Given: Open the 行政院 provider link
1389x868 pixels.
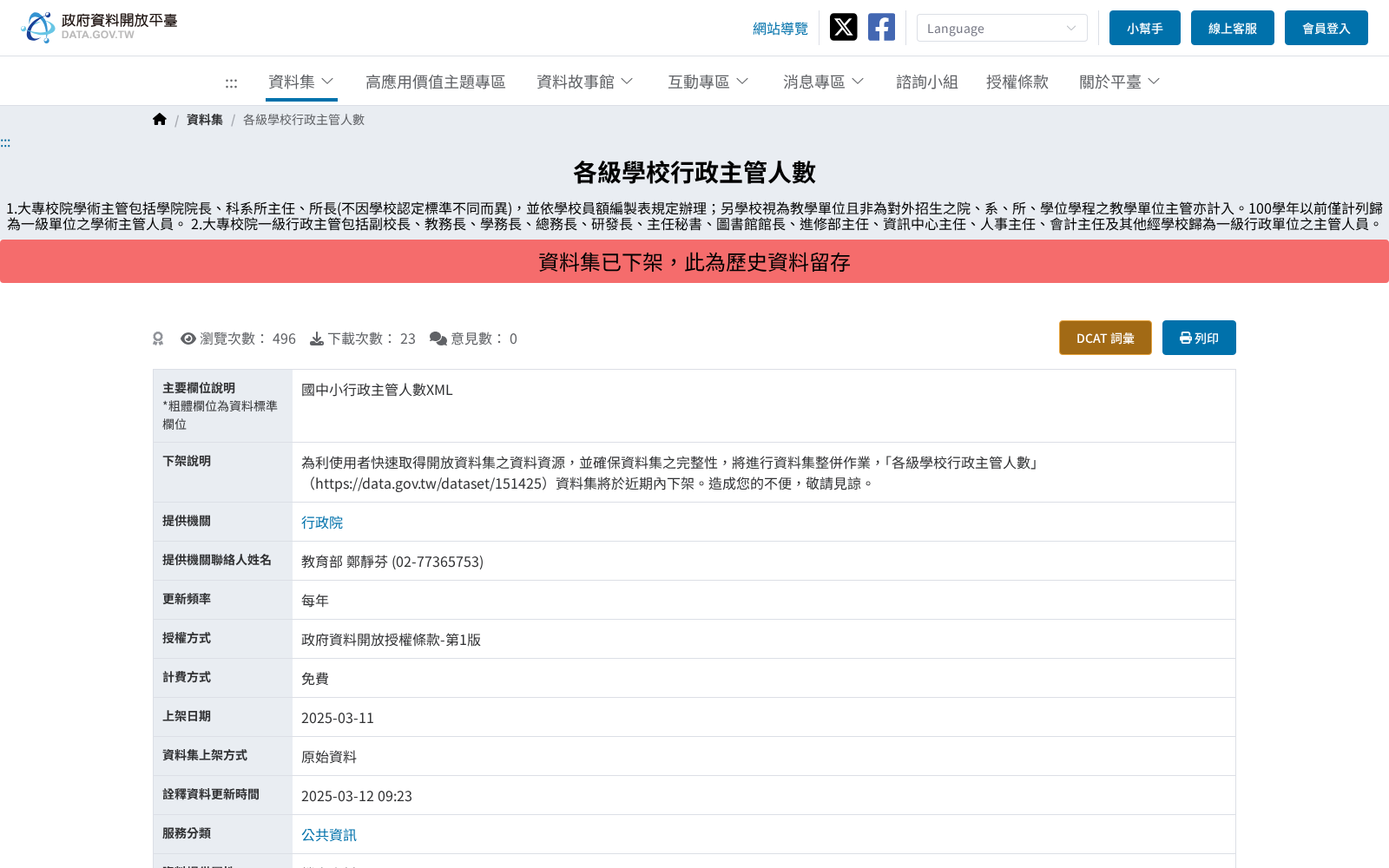Looking at the screenshot, I should tap(322, 523).
